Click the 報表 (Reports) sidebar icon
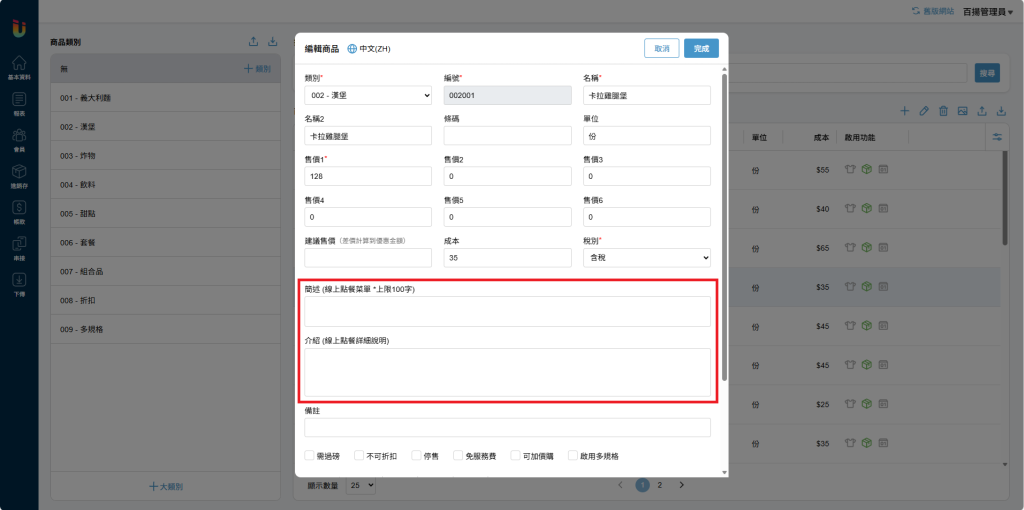1024x510 pixels. [x=19, y=101]
